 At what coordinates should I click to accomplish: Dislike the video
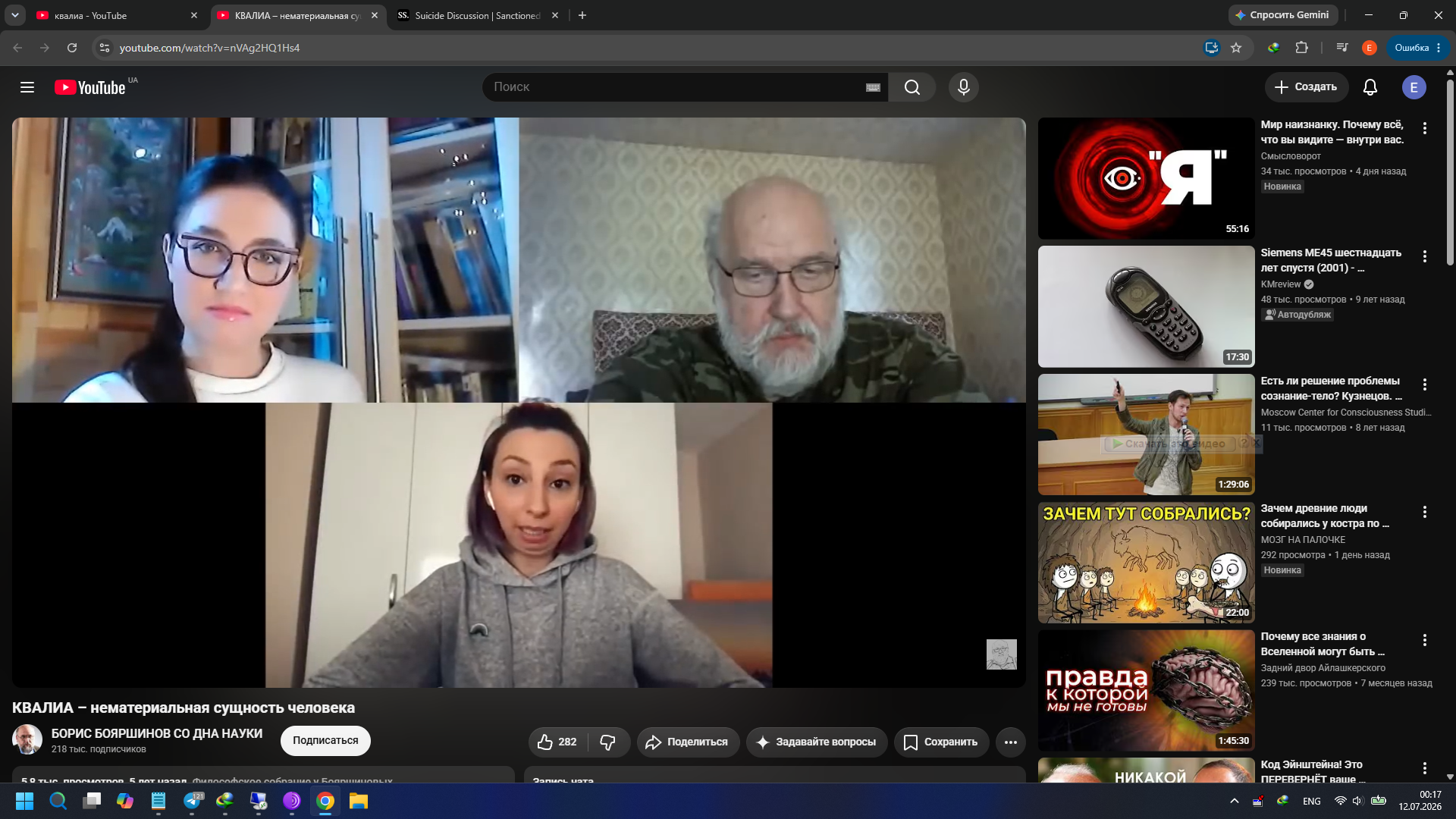pos(608,742)
